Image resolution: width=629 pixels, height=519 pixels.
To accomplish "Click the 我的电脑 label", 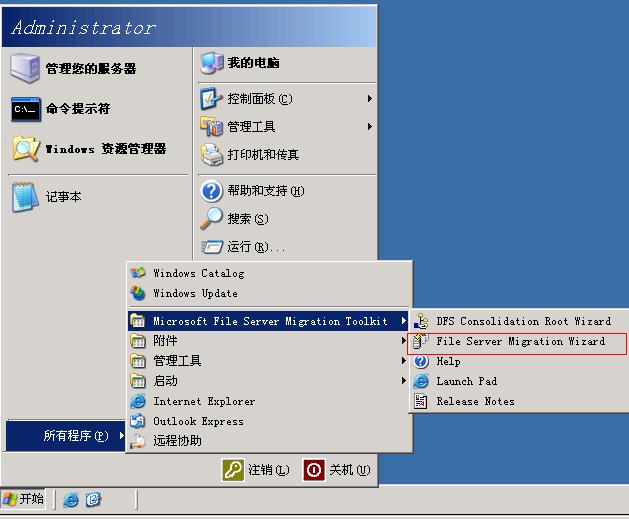I will [x=253, y=63].
